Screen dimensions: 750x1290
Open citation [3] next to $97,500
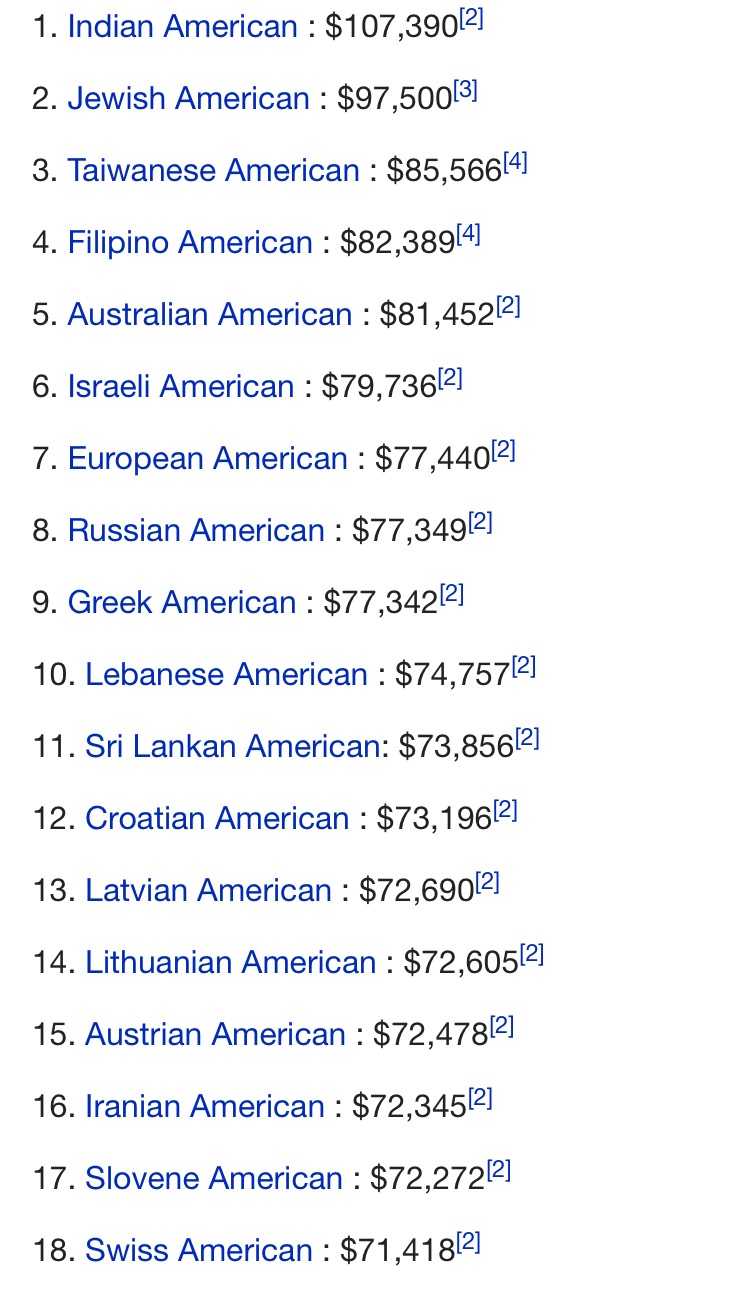[465, 92]
